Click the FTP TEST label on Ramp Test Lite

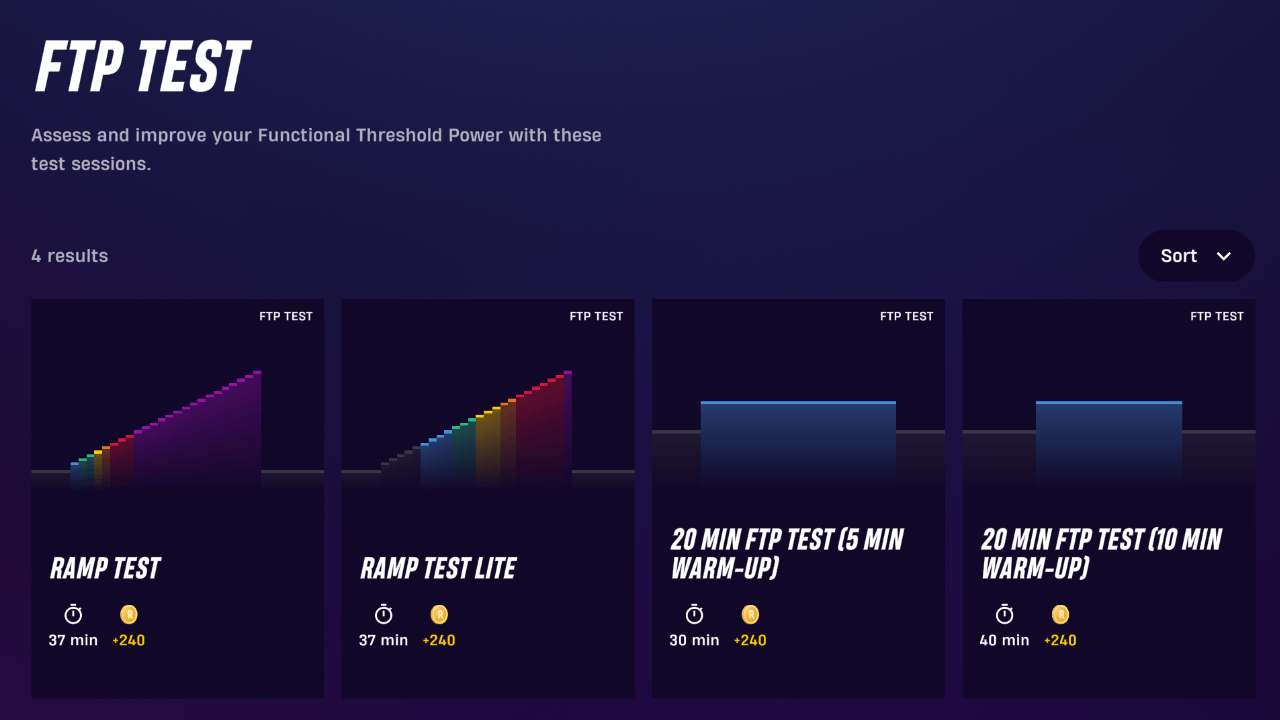coord(596,315)
